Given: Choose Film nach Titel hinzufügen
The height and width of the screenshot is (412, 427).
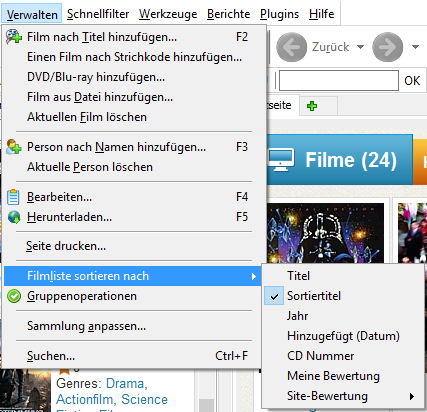Looking at the screenshot, I should tap(133, 37).
